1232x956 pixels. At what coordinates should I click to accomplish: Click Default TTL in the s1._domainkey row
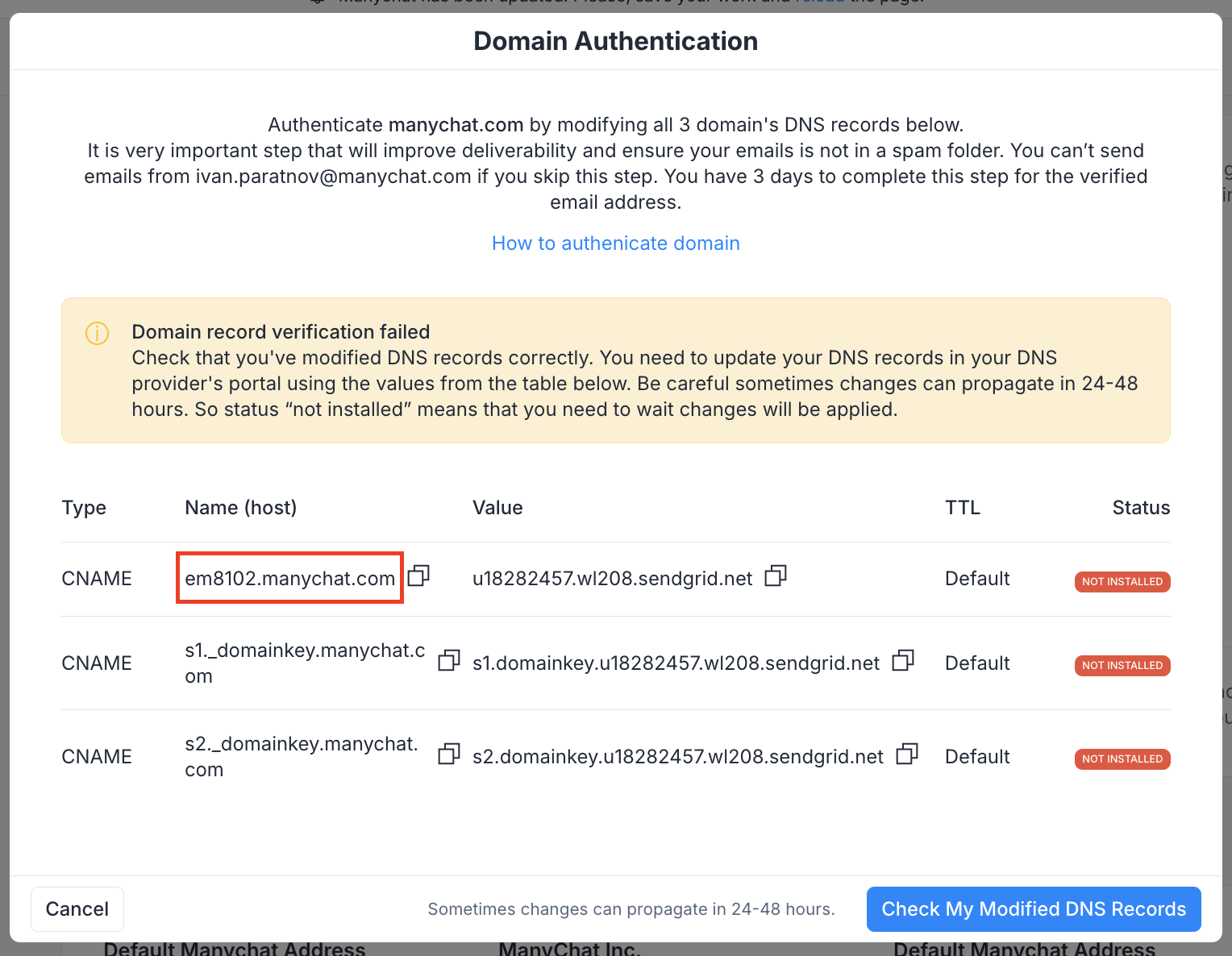(x=977, y=663)
